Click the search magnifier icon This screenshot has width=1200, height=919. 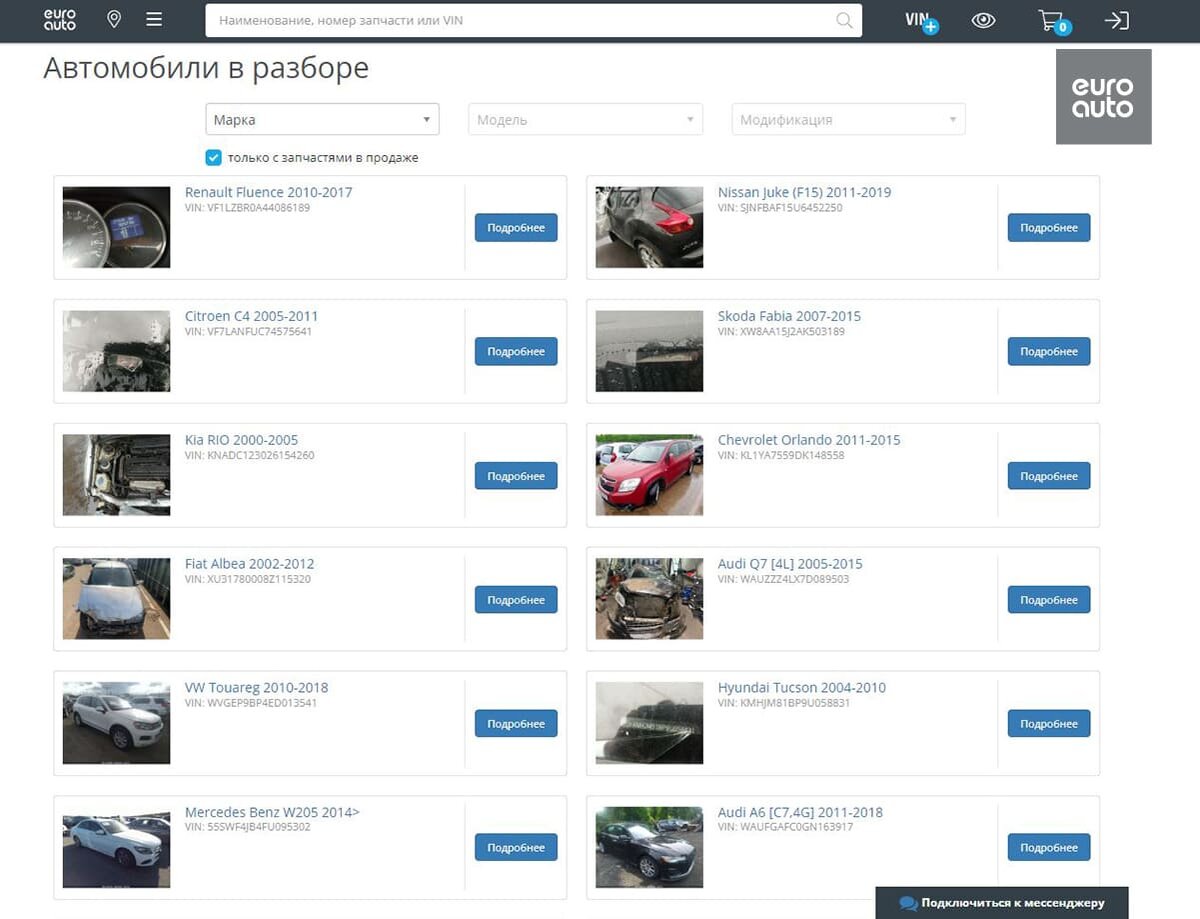click(x=844, y=20)
